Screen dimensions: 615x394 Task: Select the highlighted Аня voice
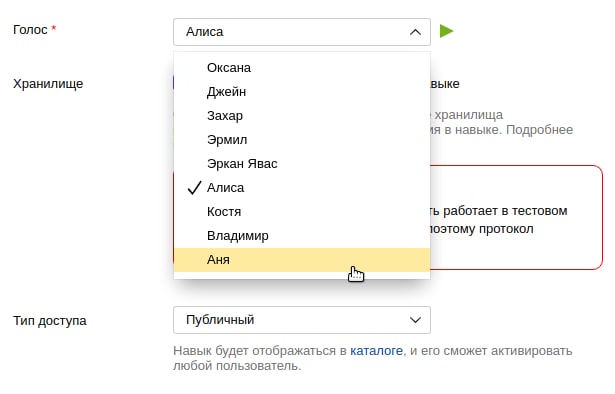pyautogui.click(x=302, y=260)
